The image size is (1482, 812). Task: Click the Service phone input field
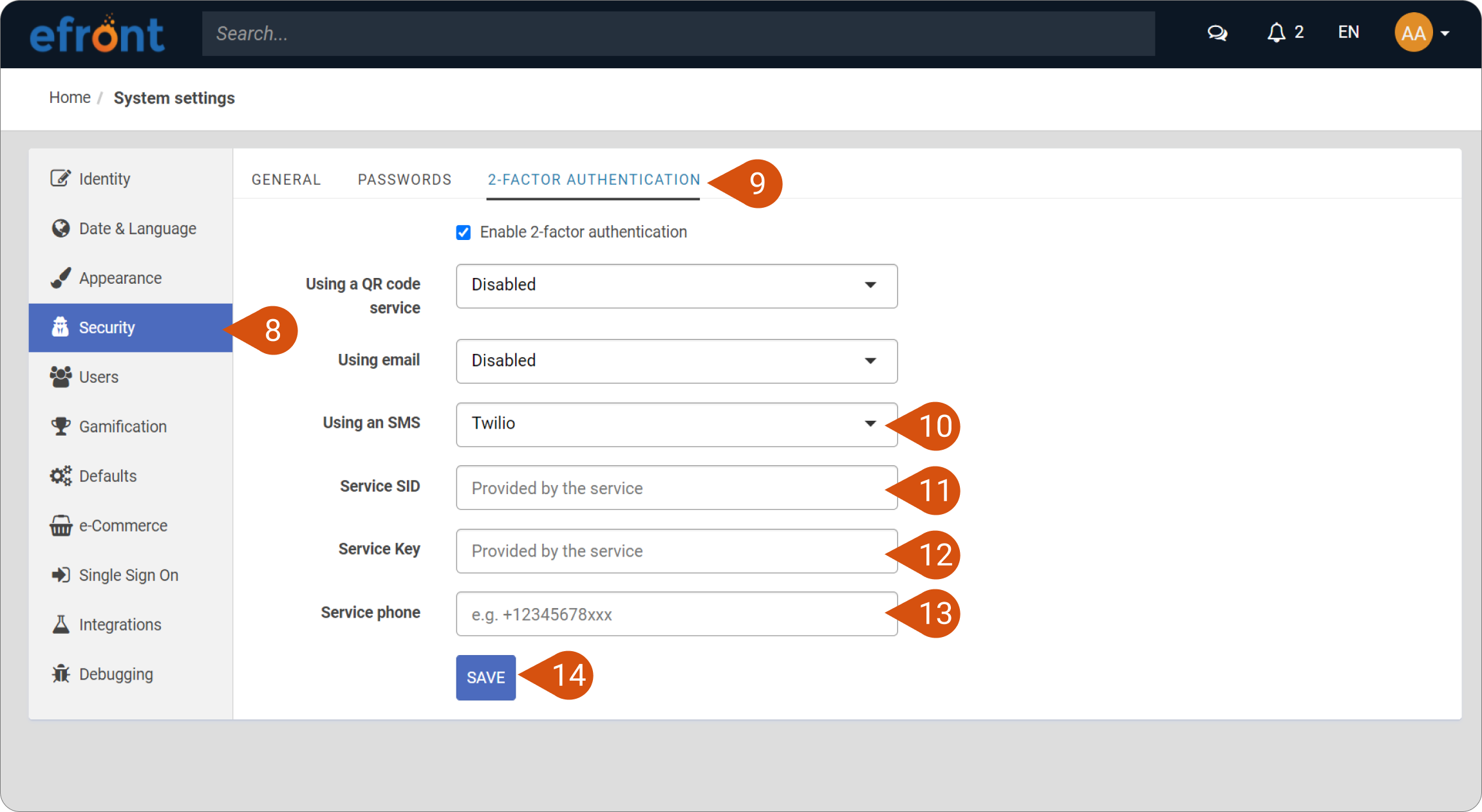(x=677, y=614)
